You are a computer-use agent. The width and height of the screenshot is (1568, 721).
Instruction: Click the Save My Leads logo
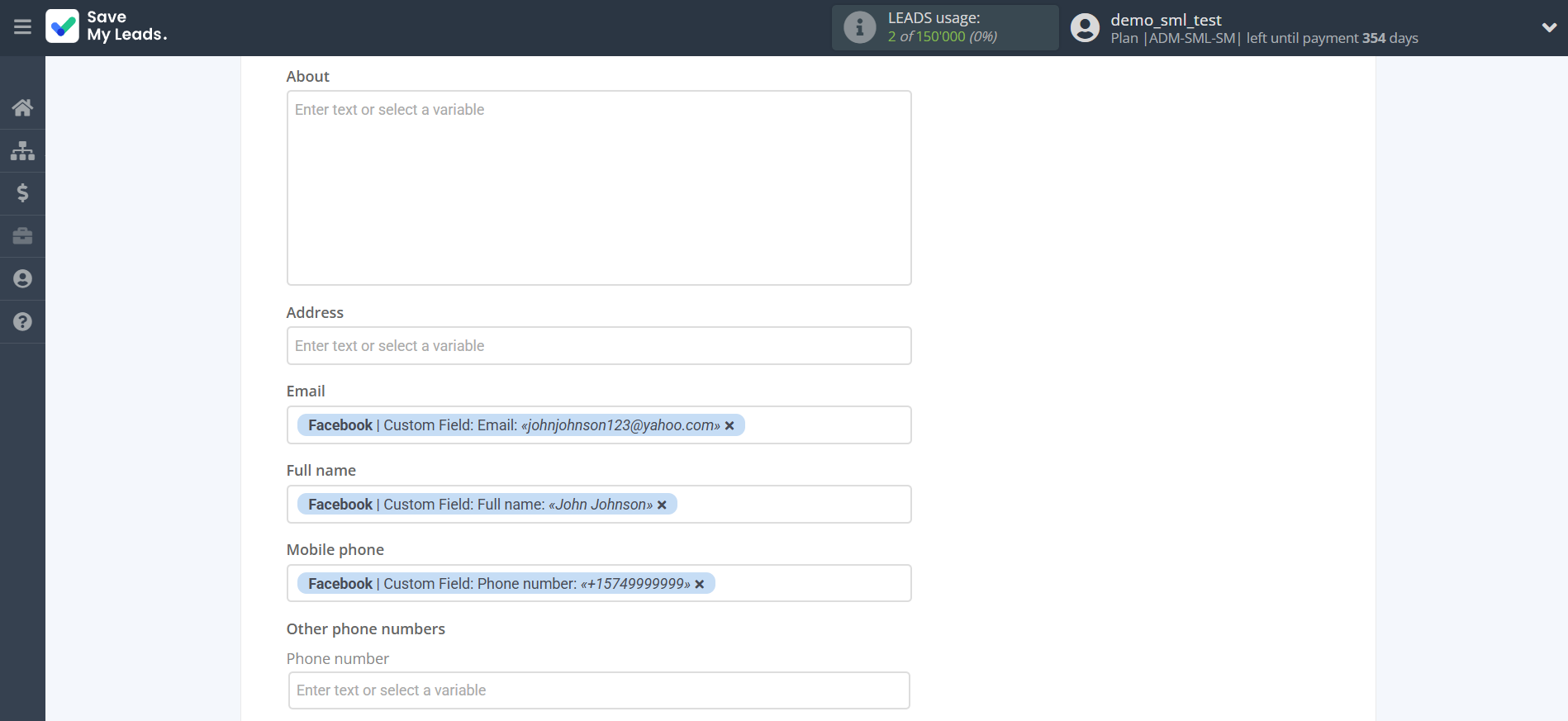point(107,26)
